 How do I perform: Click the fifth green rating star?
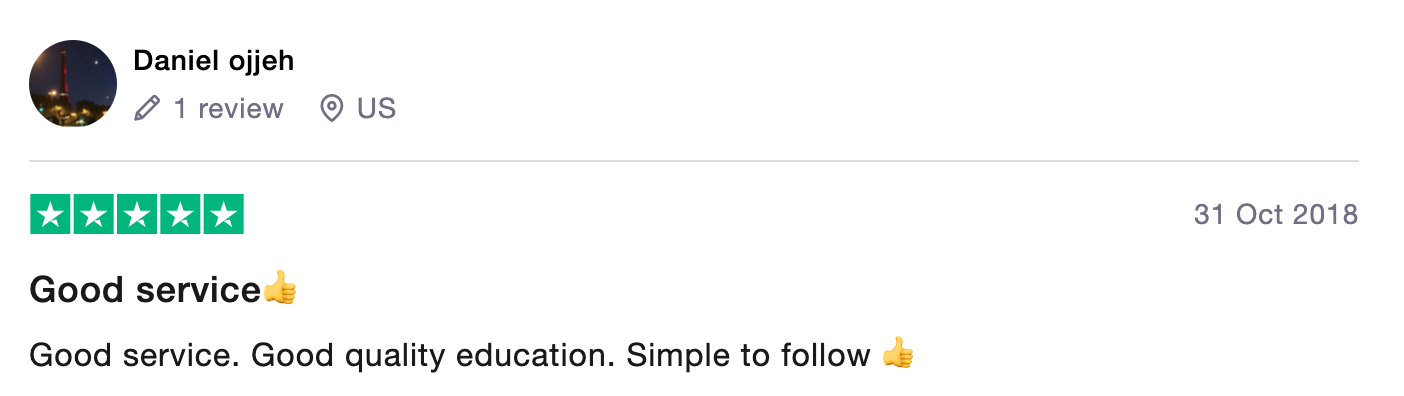click(224, 215)
